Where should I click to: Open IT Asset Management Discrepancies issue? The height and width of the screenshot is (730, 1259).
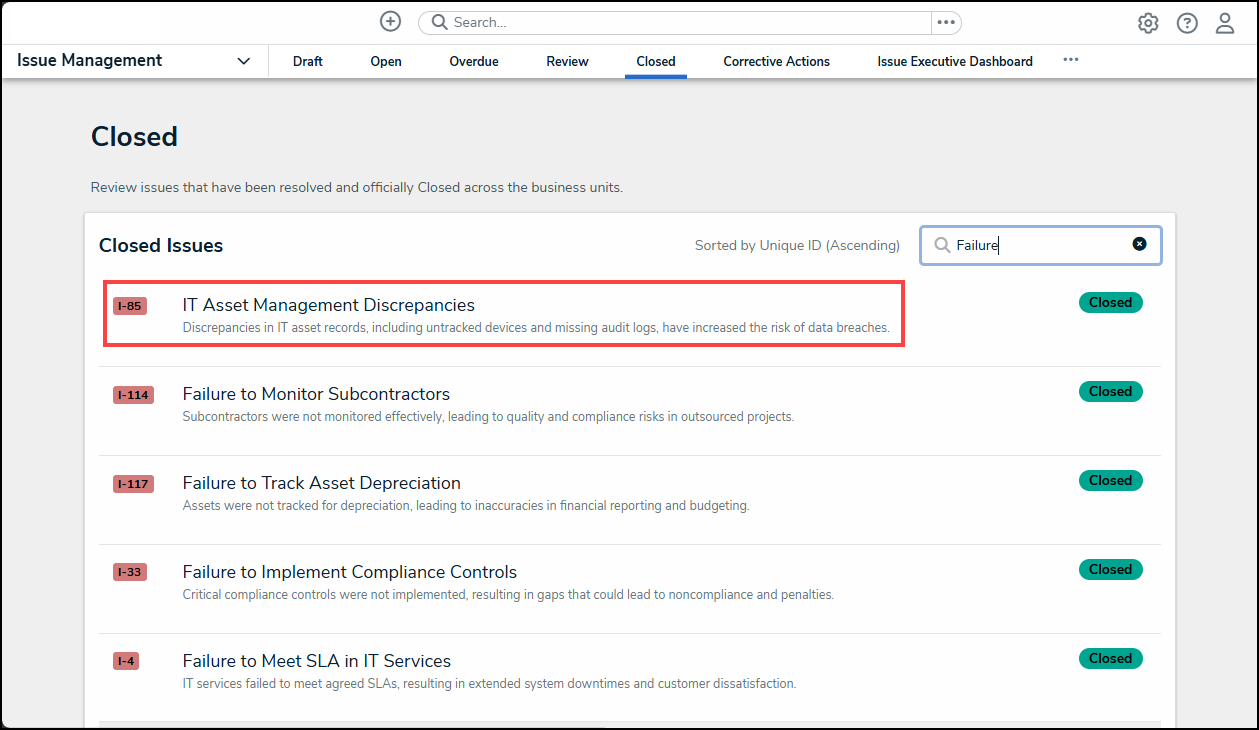pyautogui.click(x=328, y=305)
